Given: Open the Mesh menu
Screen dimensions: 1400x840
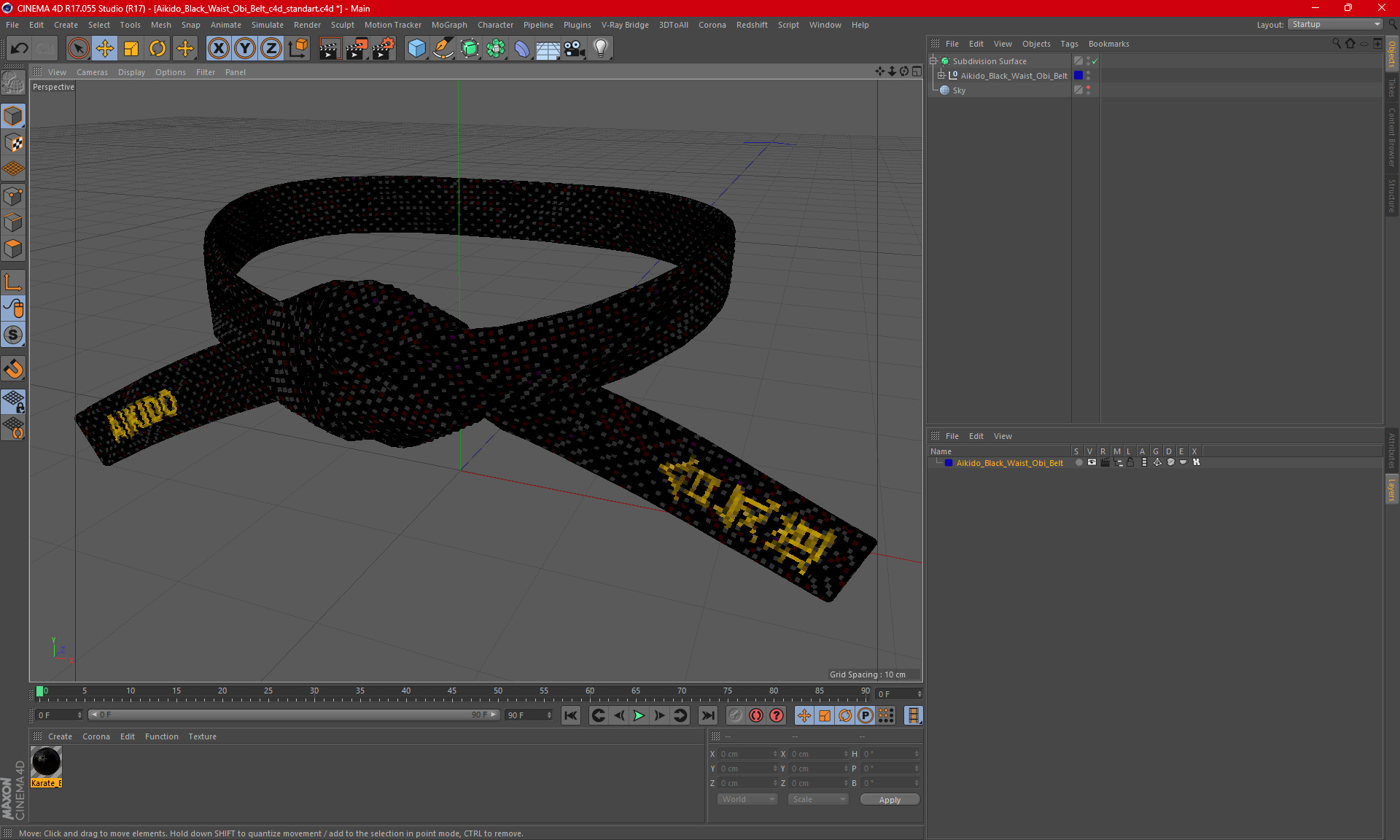Looking at the screenshot, I should (160, 25).
